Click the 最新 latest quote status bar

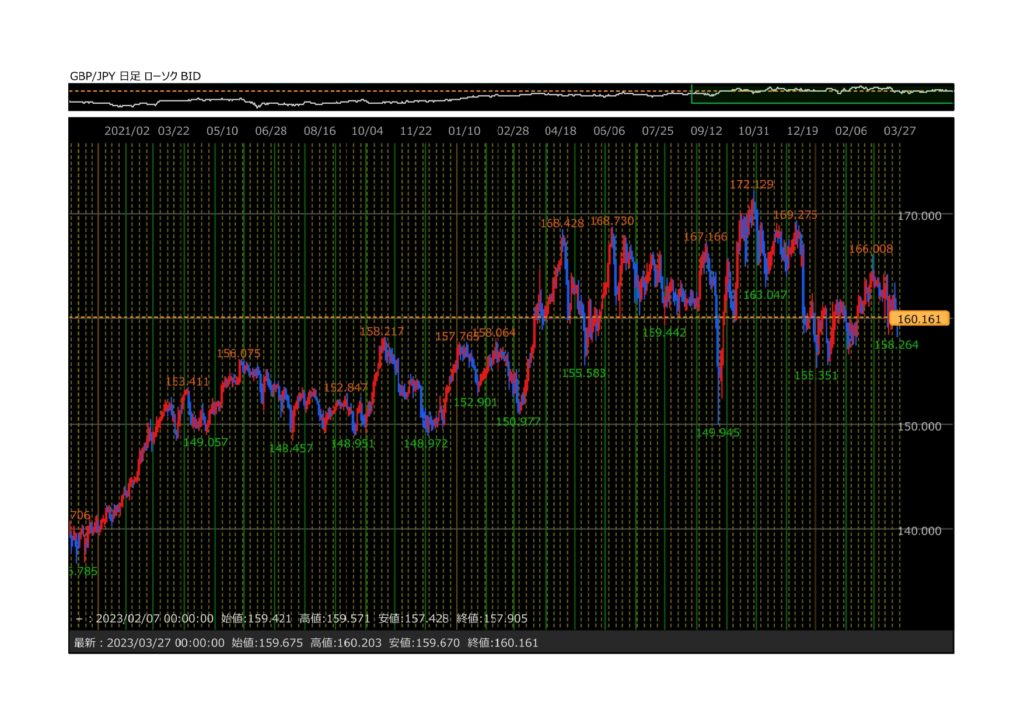click(306, 643)
